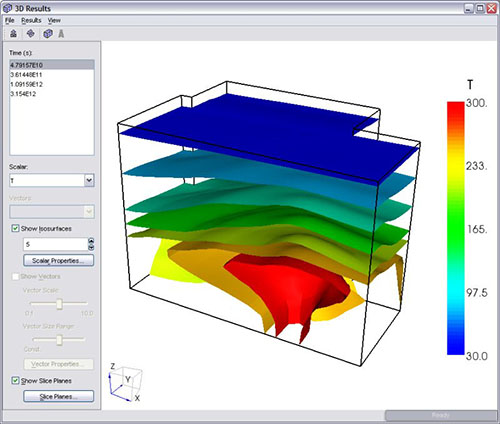
Task: Click the Scalar Properties button
Action: pyautogui.click(x=59, y=260)
